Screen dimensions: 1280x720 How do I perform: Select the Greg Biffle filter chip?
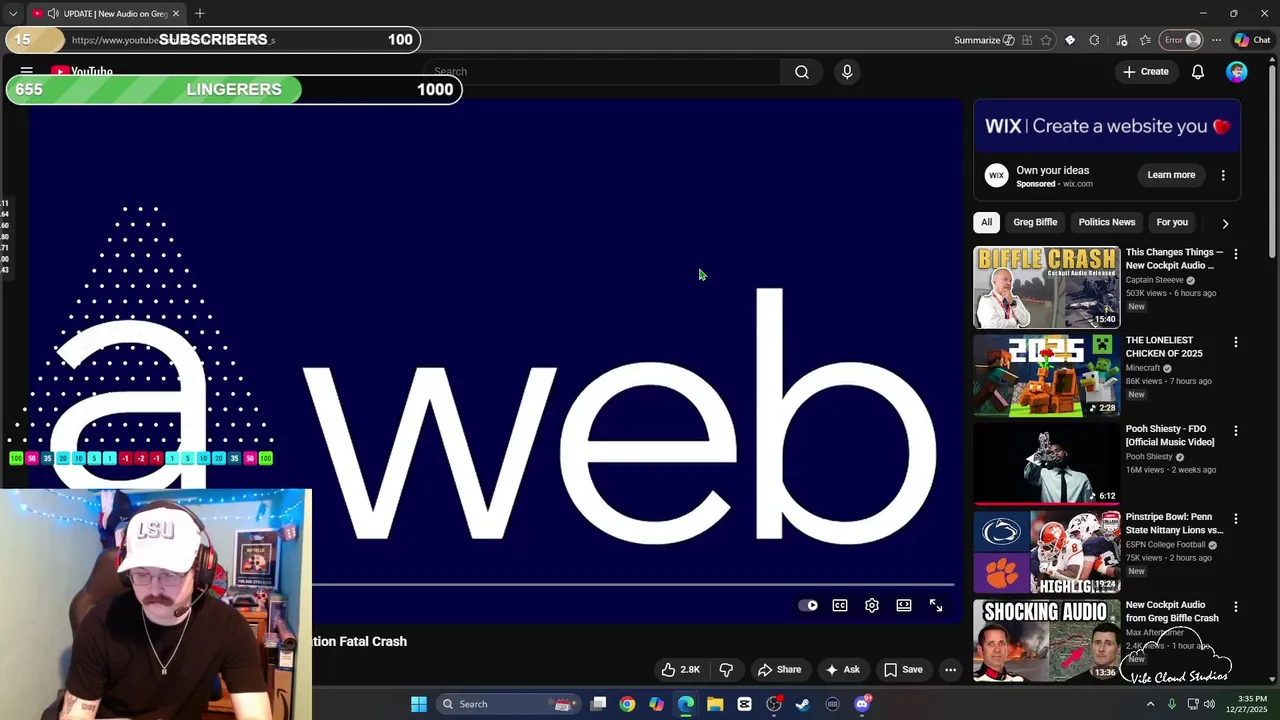[x=1035, y=223]
